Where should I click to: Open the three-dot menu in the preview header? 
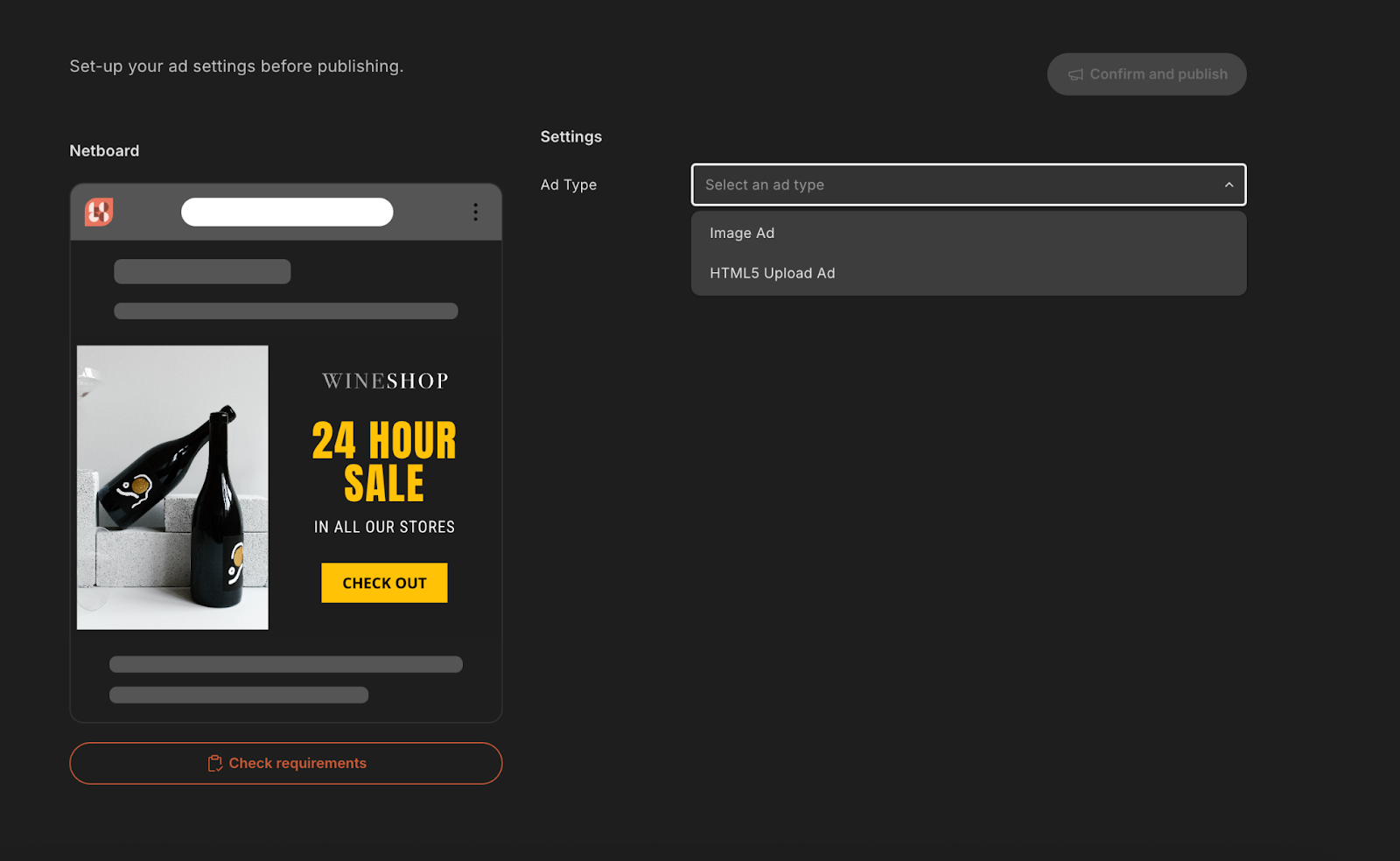[475, 212]
